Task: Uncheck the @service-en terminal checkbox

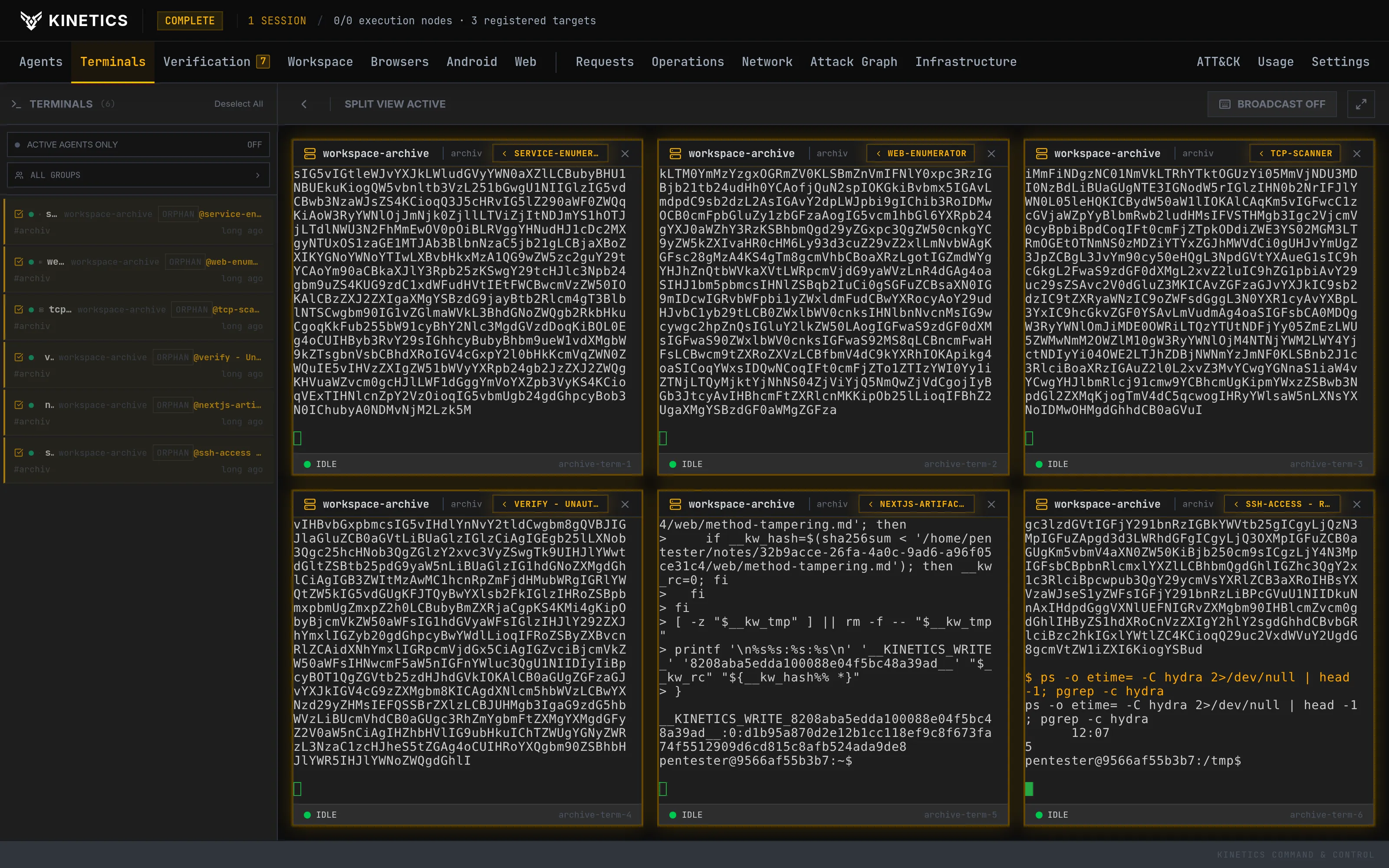Action: (x=18, y=214)
